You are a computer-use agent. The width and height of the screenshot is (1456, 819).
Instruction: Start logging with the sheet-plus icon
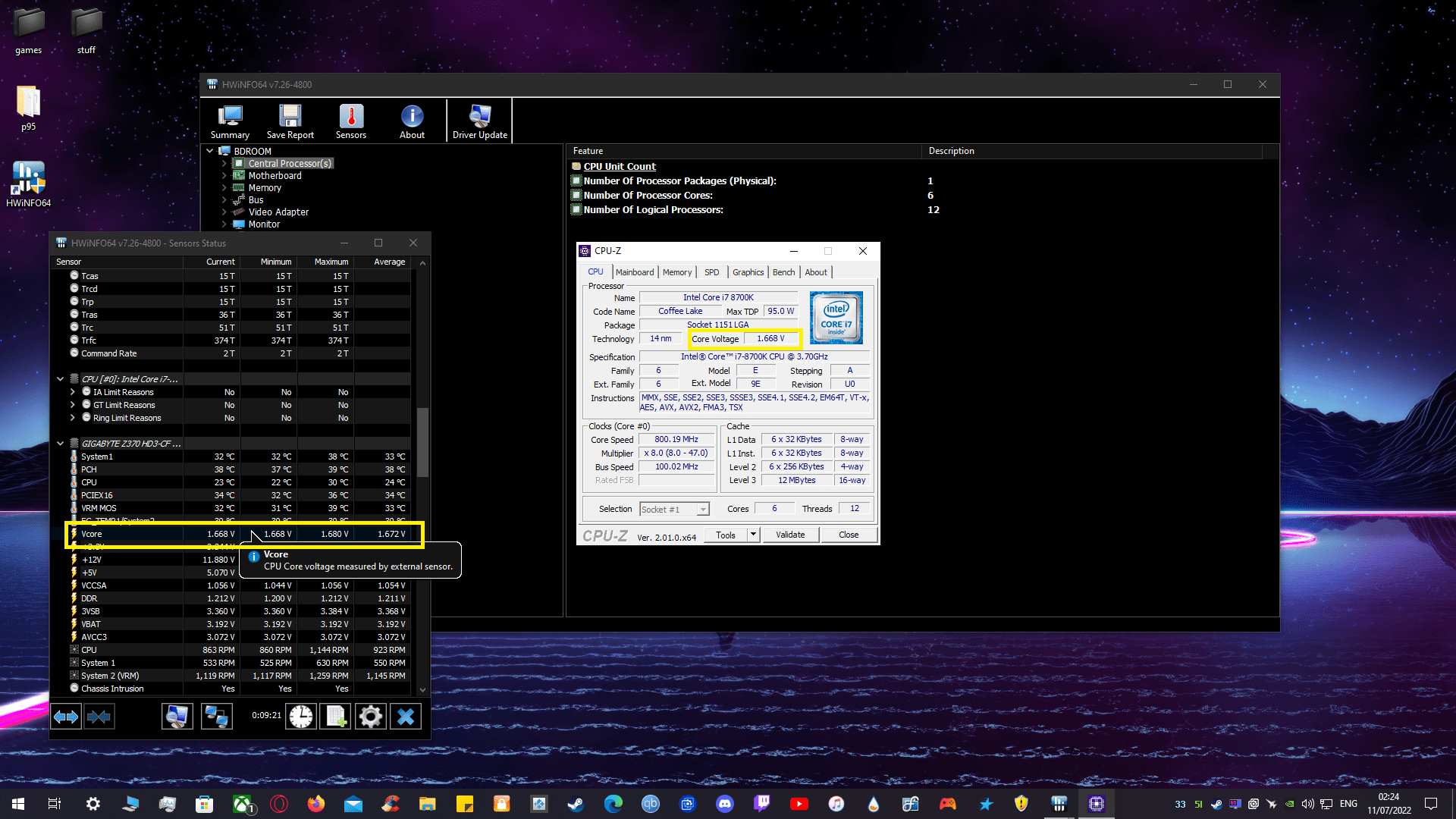coord(336,717)
